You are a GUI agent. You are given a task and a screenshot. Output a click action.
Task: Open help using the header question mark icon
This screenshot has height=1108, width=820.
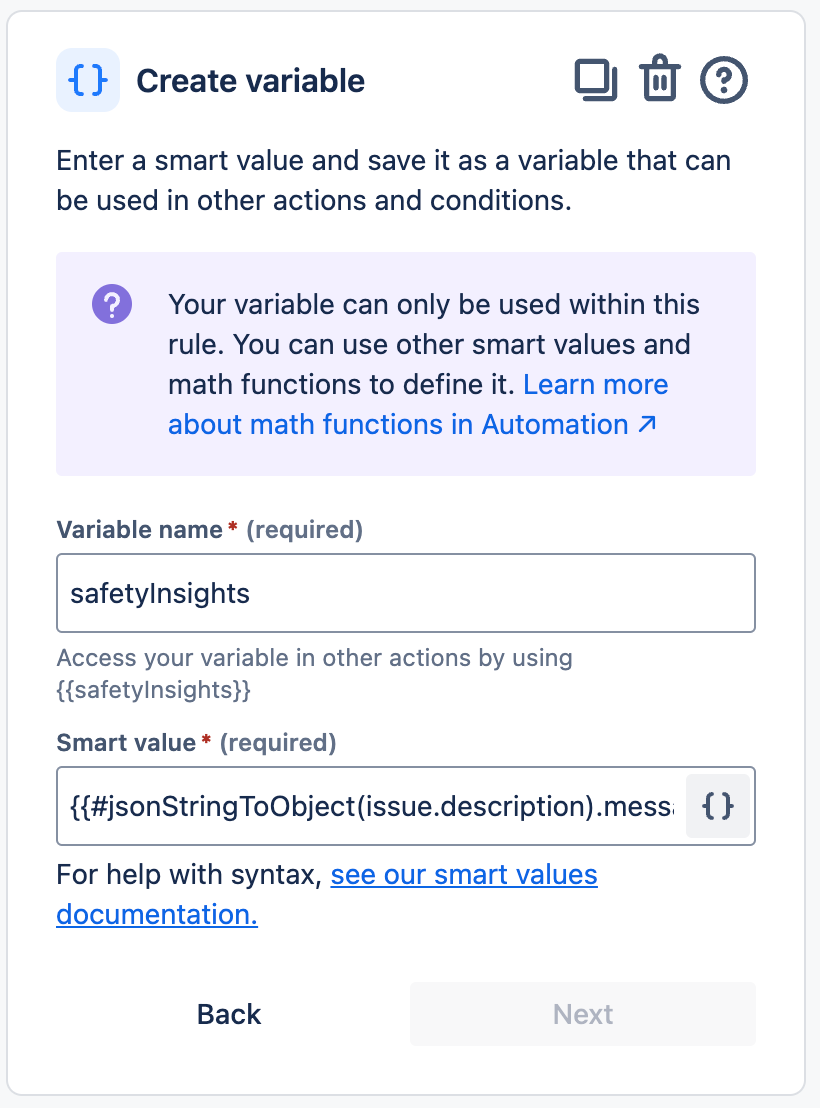[724, 80]
